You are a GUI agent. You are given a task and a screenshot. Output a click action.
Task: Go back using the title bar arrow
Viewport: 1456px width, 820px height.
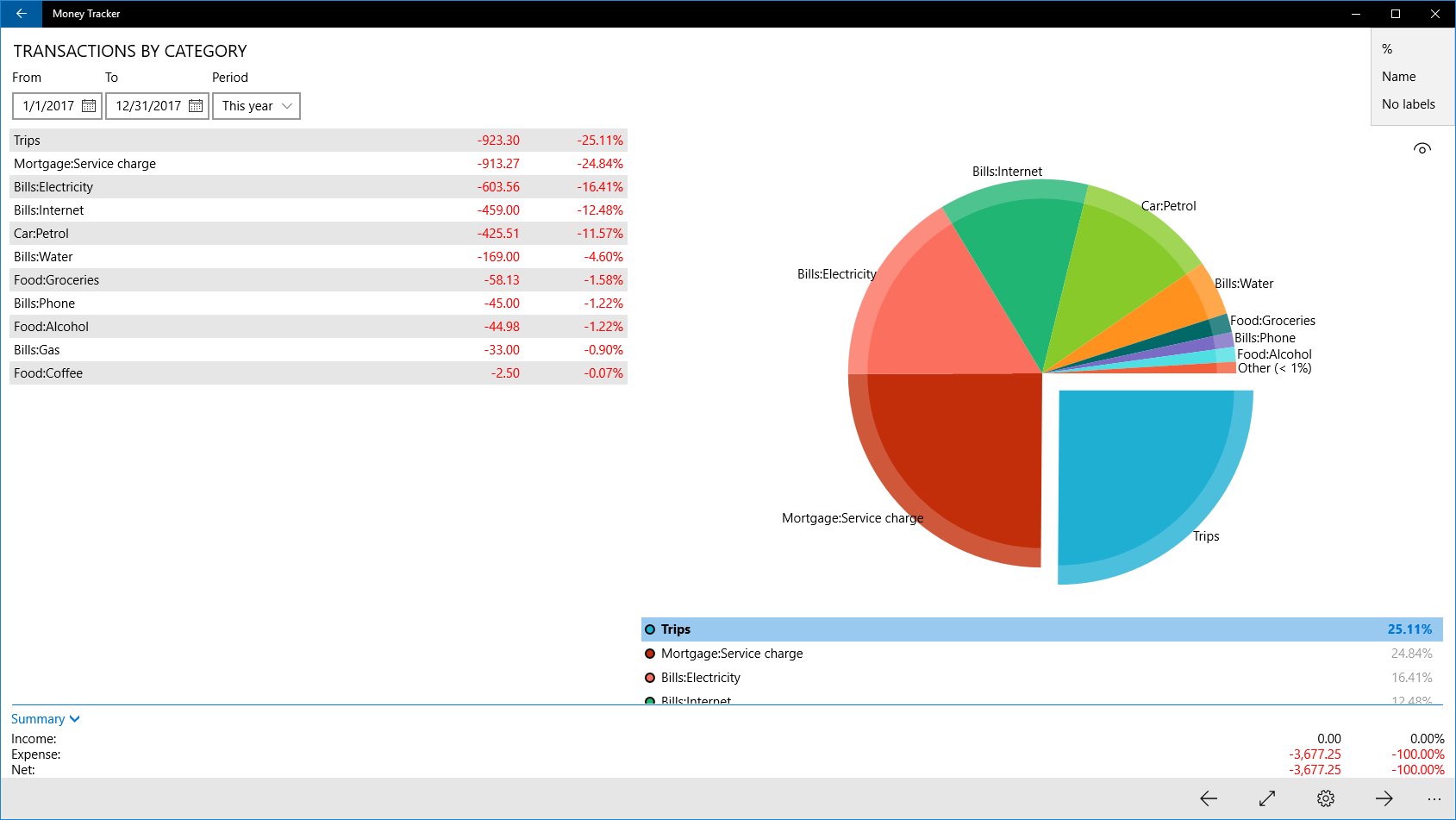pos(21,14)
